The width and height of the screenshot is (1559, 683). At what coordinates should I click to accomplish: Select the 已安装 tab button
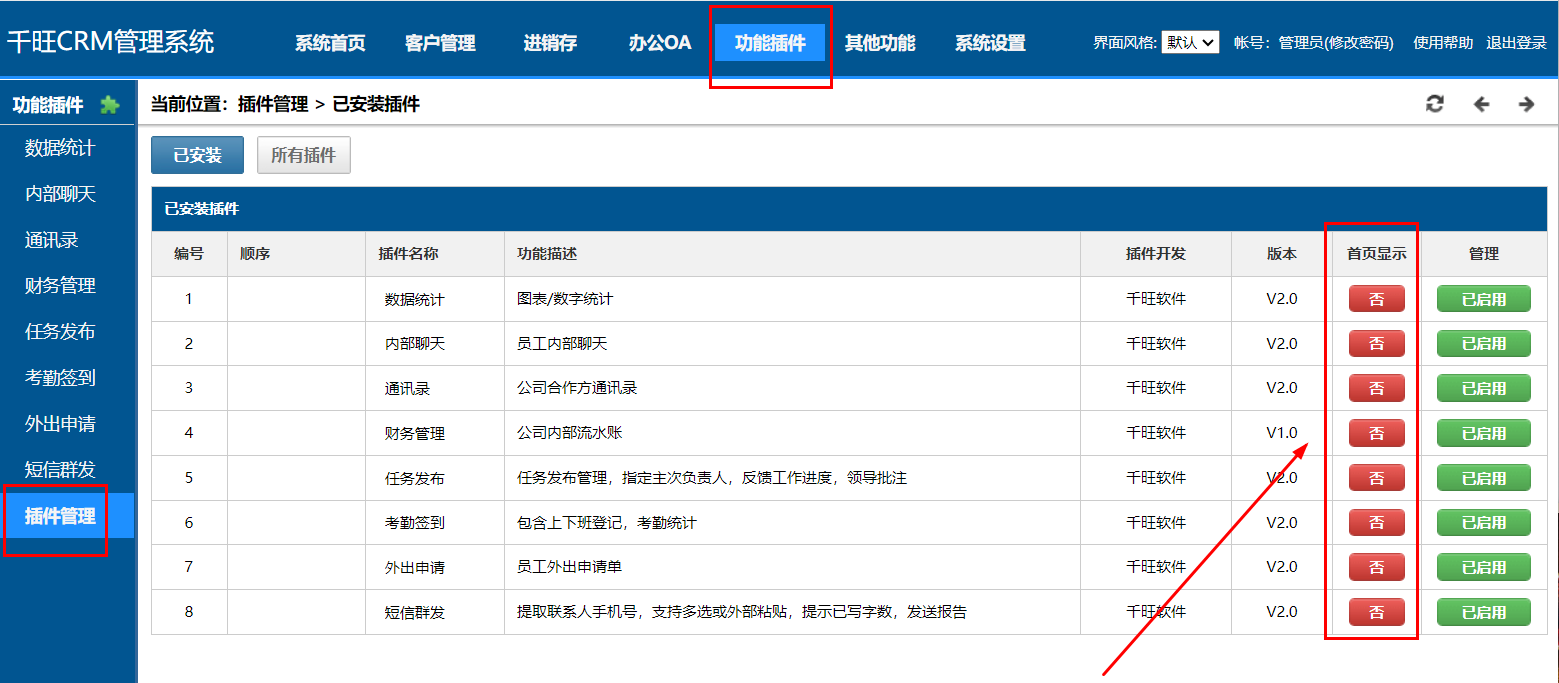pos(197,155)
